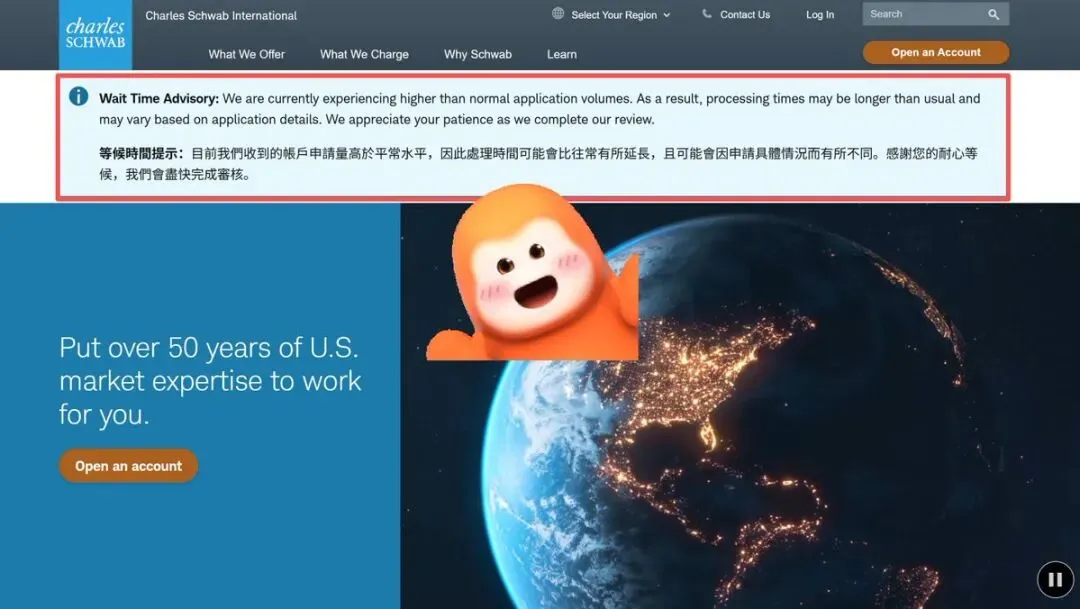The height and width of the screenshot is (609, 1080).
Task: Click the phone icon beside Contact Us
Action: click(x=707, y=14)
